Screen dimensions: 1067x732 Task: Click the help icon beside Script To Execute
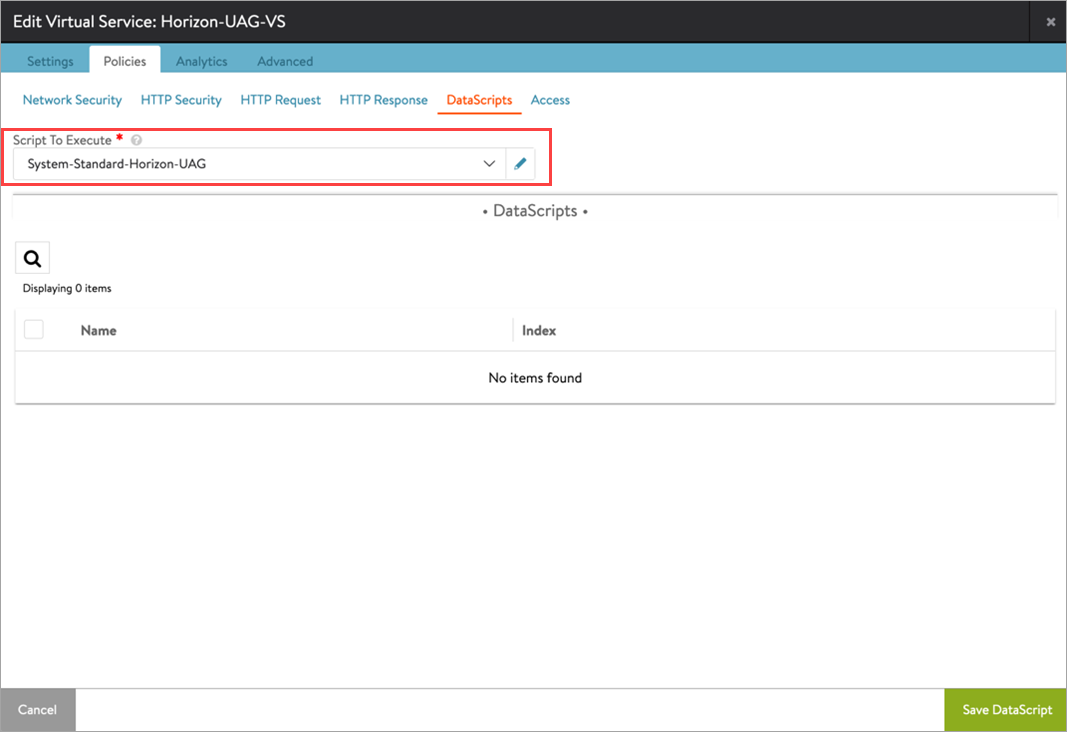pyautogui.click(x=136, y=140)
